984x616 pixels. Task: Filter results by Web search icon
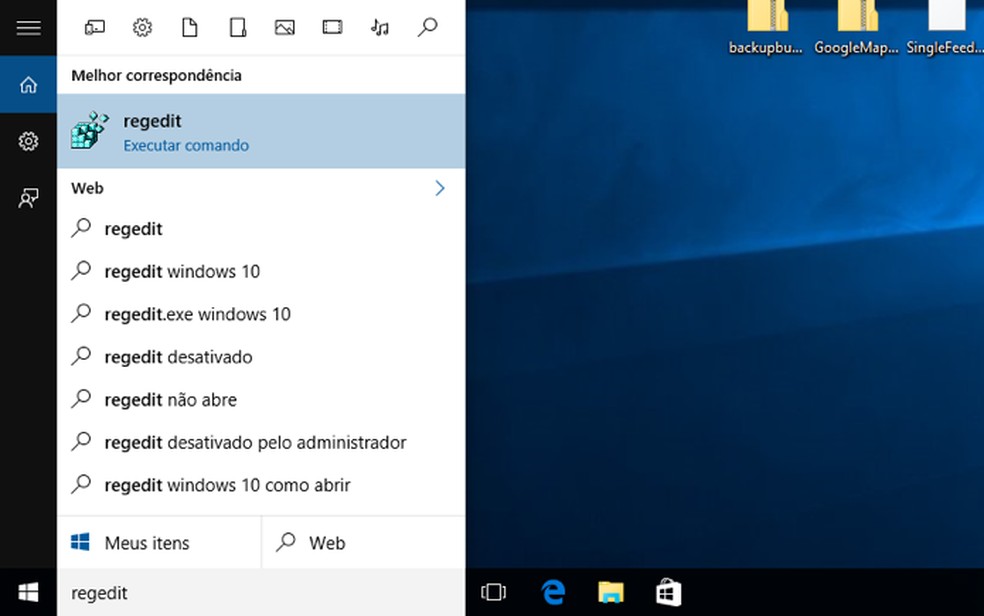pos(427,27)
